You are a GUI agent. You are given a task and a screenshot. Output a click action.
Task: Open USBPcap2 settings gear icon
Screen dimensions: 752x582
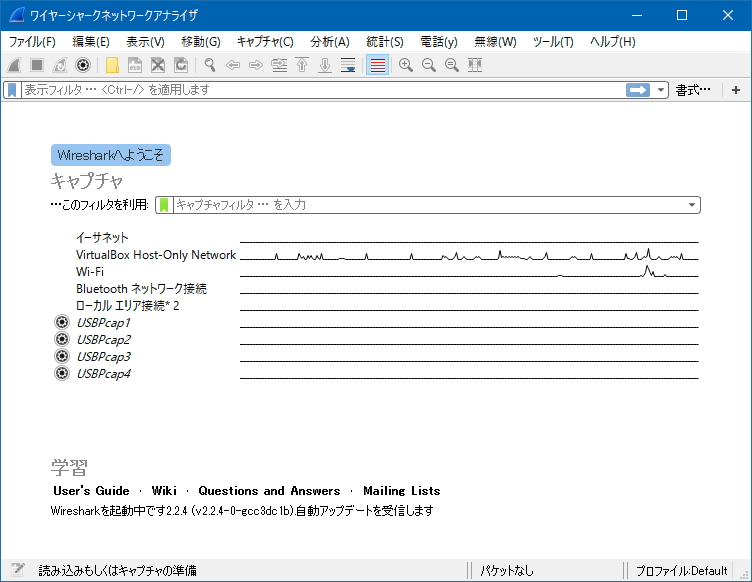coord(62,339)
